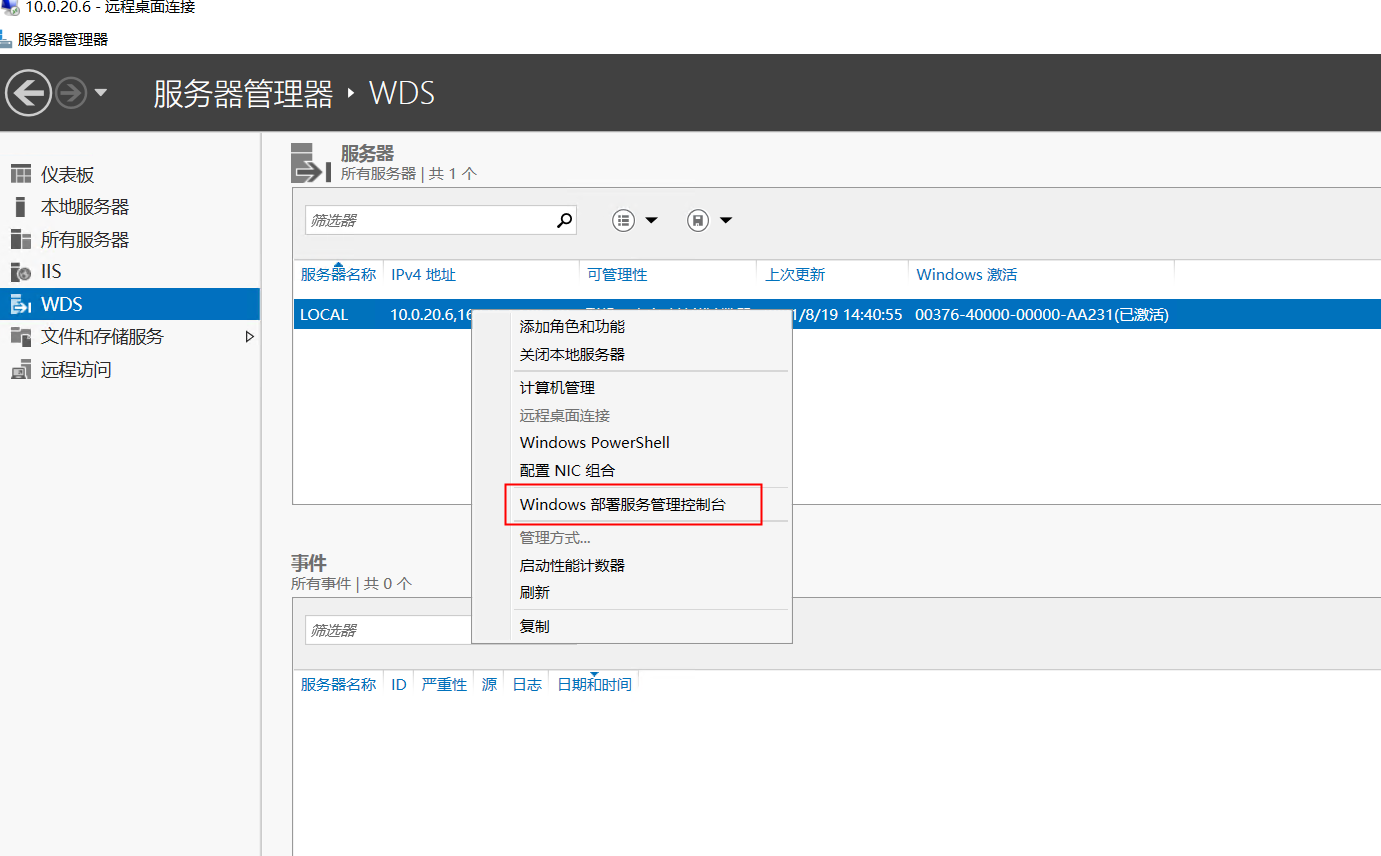
Task: Click the Server Manager title bar app icon
Action: tap(5, 39)
